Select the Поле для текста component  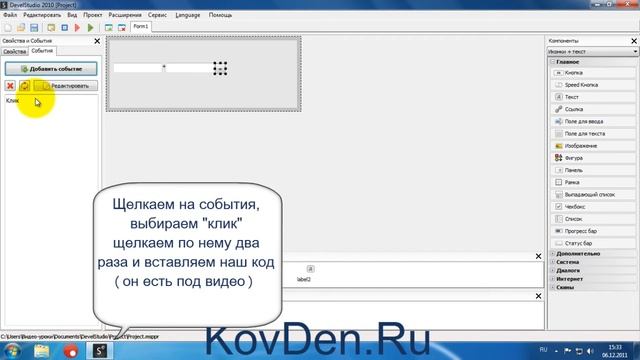click(593, 134)
